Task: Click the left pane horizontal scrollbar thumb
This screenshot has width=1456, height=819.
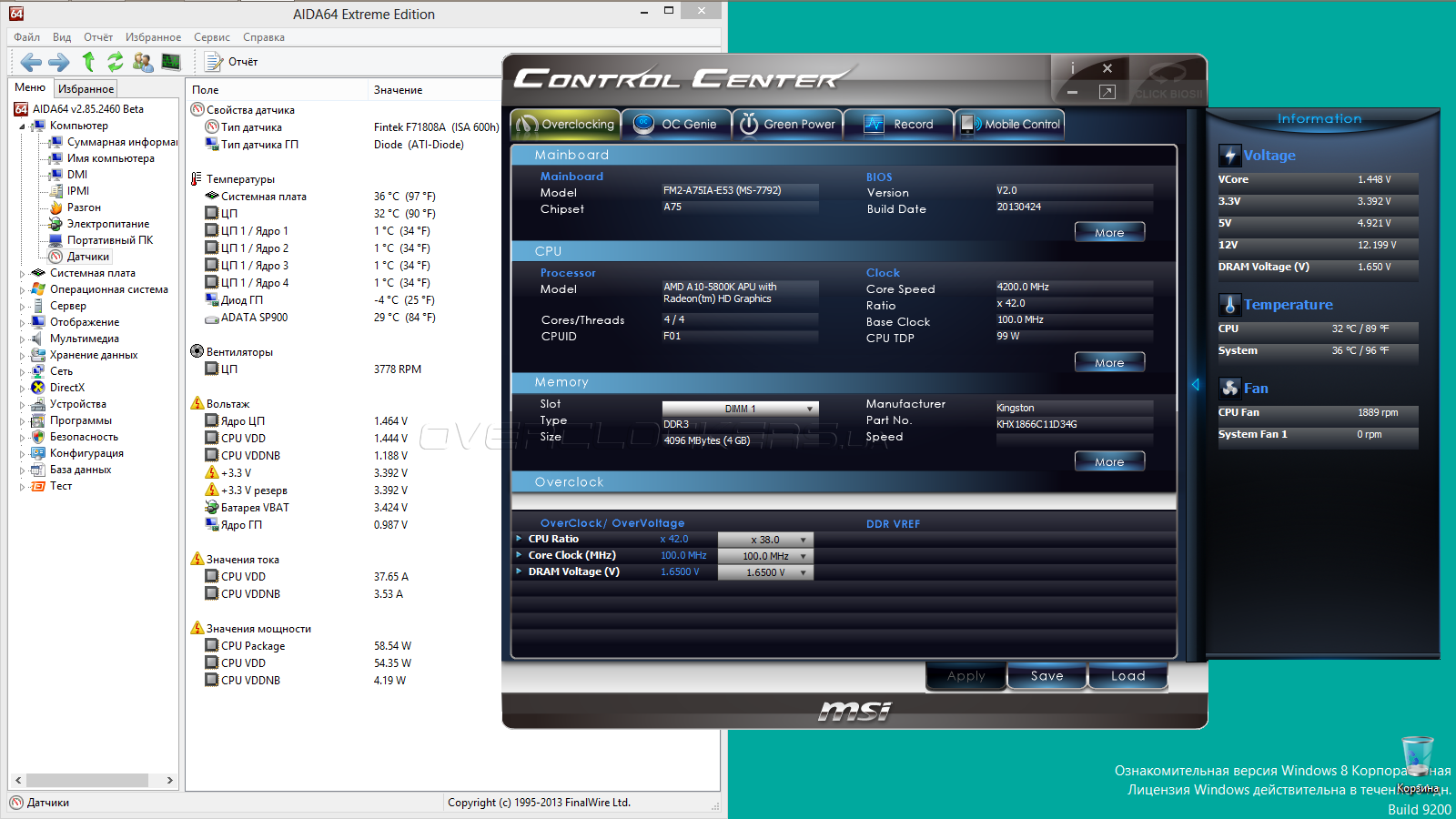Action: [x=86, y=780]
